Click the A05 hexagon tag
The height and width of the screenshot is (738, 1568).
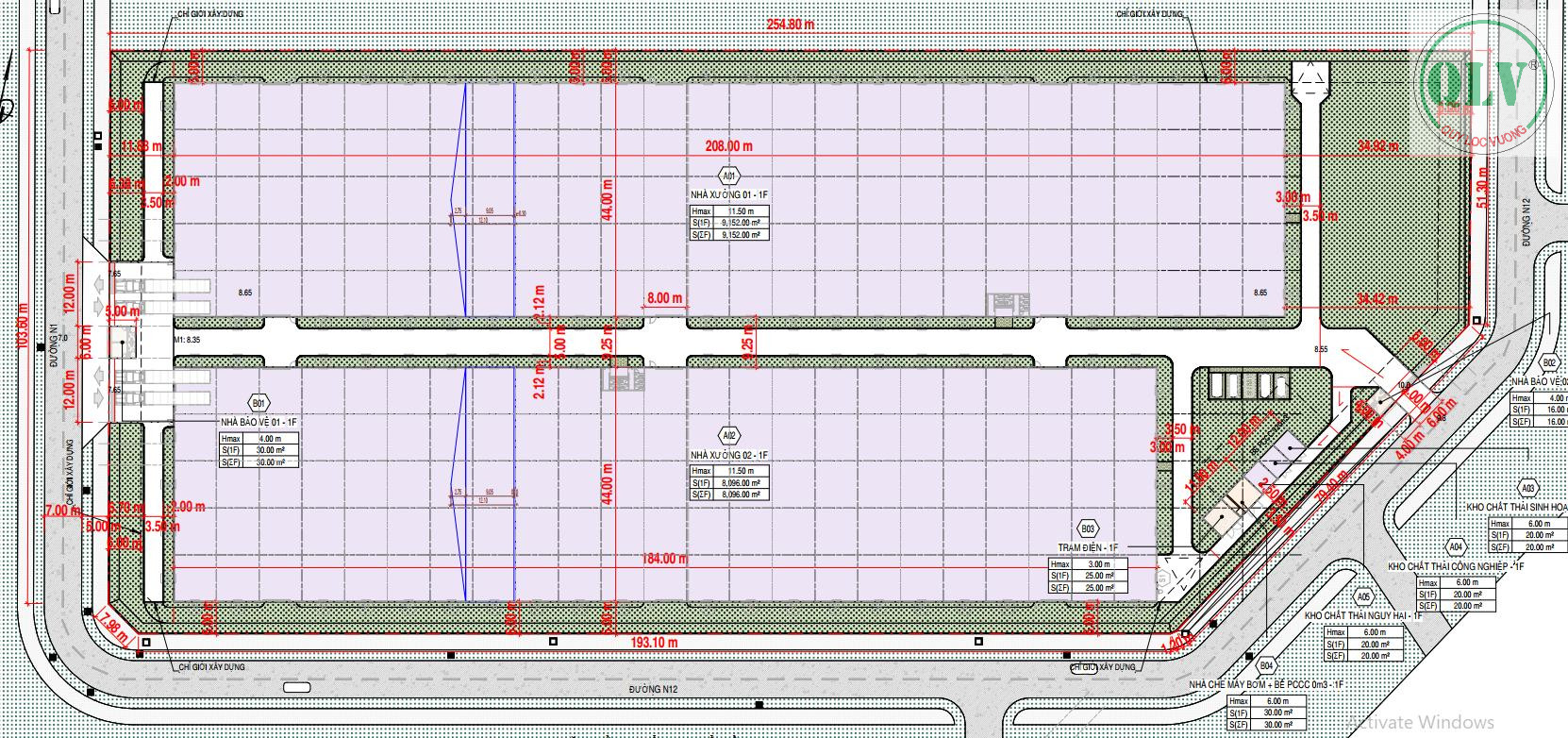pyautogui.click(x=1362, y=596)
